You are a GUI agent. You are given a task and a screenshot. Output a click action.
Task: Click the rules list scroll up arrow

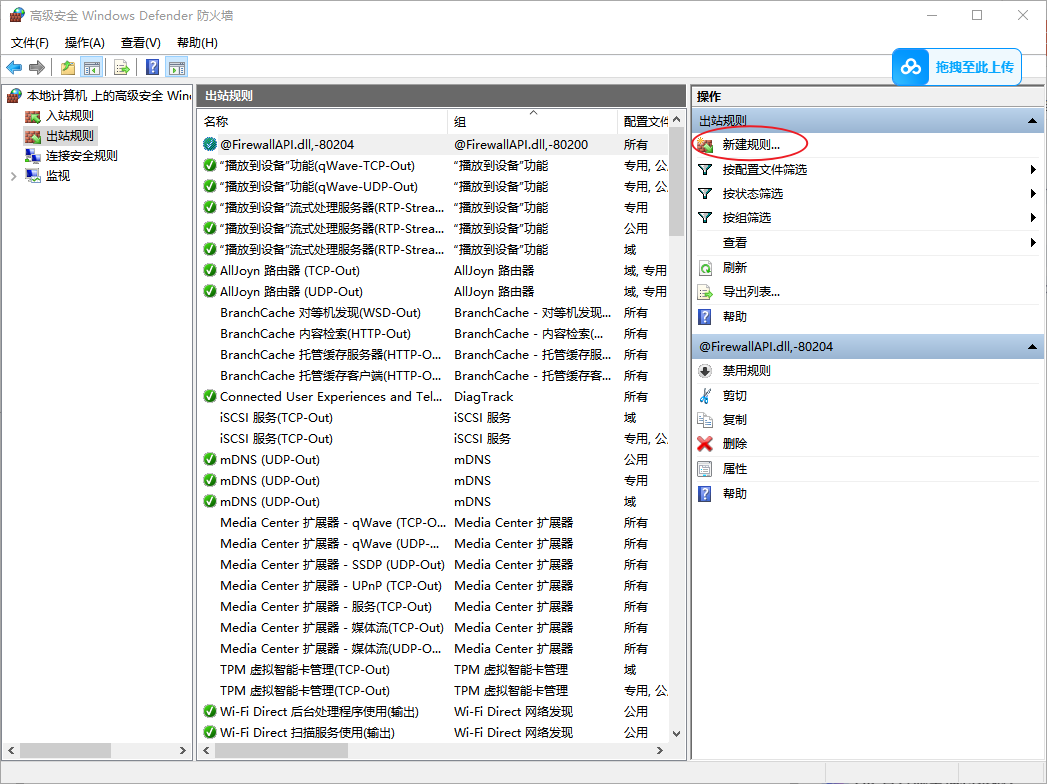coord(676,120)
